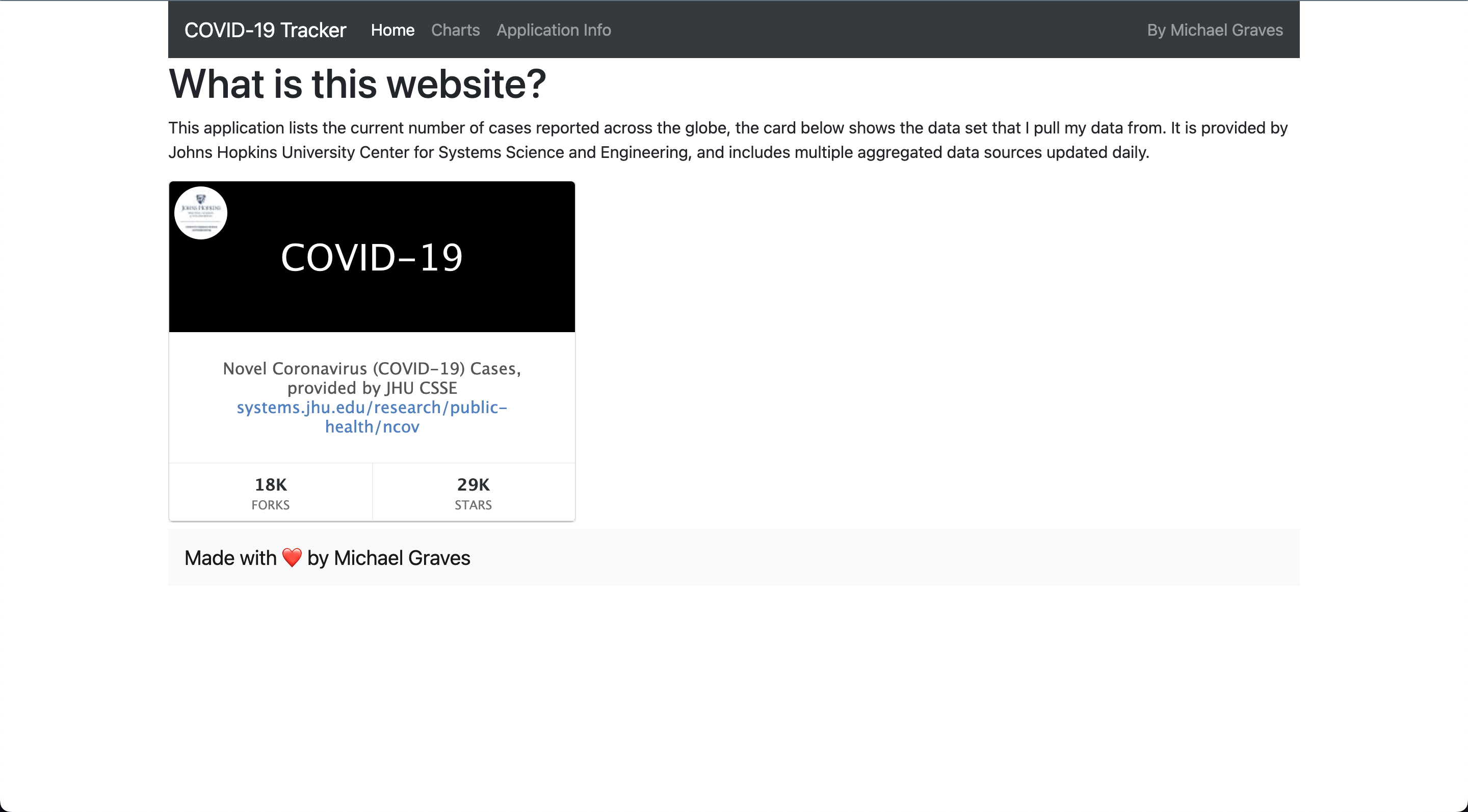Click the Johns Hopkins University paragraph line
The width and height of the screenshot is (1468, 812).
[x=658, y=153]
